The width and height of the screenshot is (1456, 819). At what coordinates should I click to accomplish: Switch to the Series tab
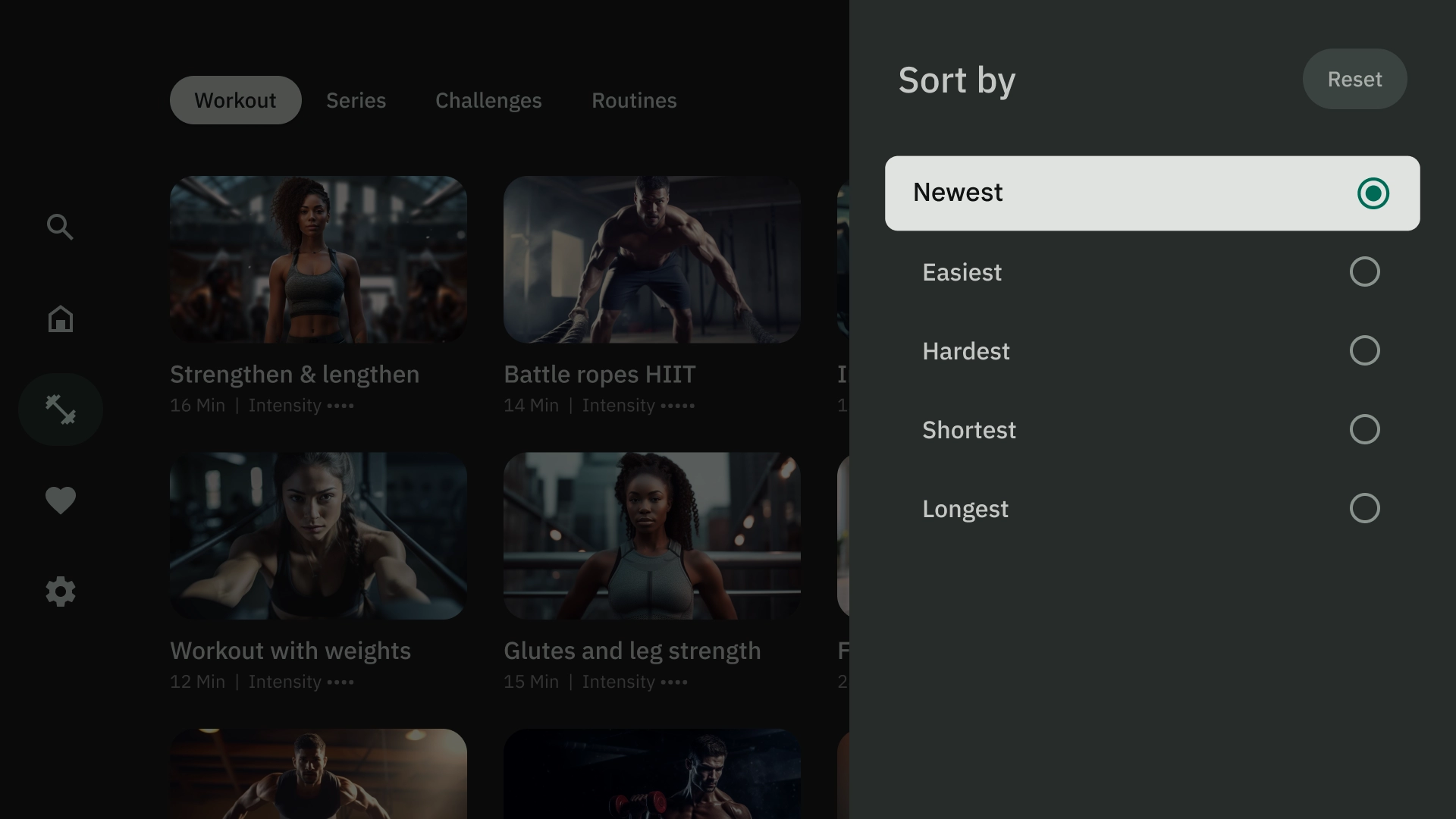pos(356,99)
